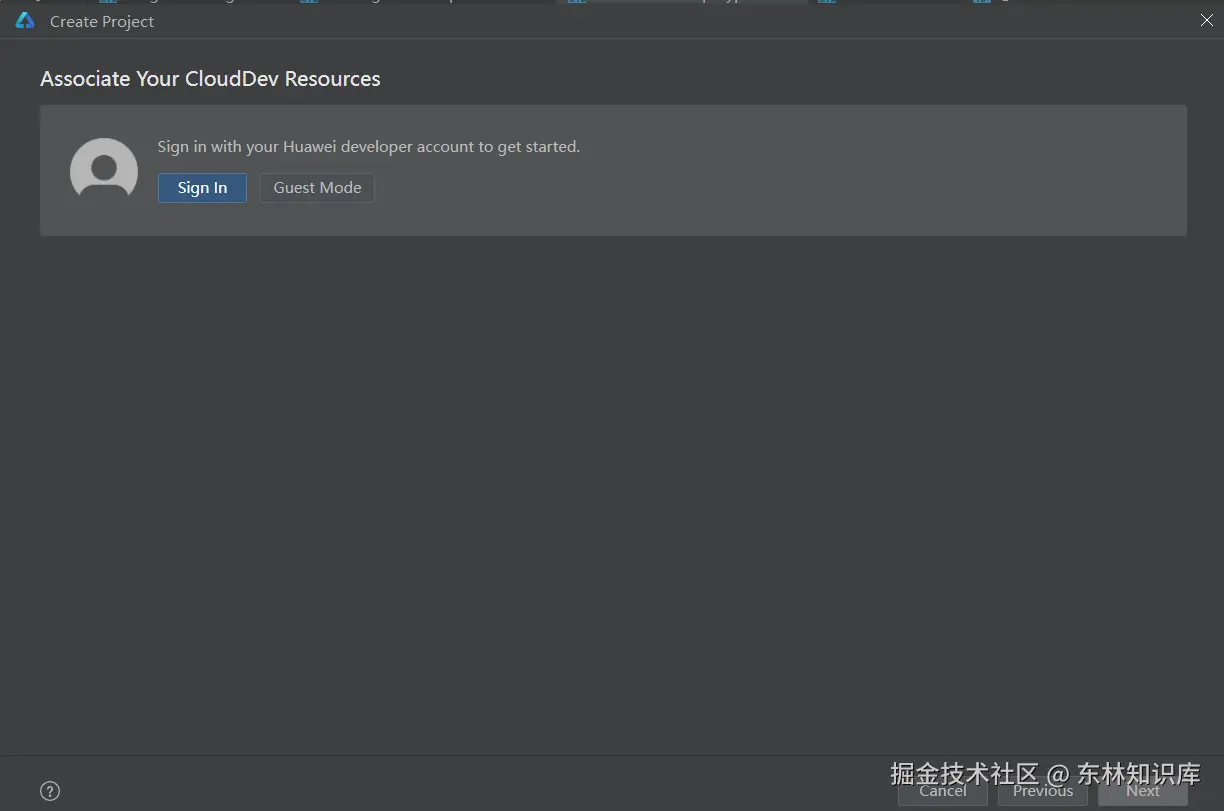The width and height of the screenshot is (1224, 811).
Task: Go back with the Previous button
Action: (1042, 791)
